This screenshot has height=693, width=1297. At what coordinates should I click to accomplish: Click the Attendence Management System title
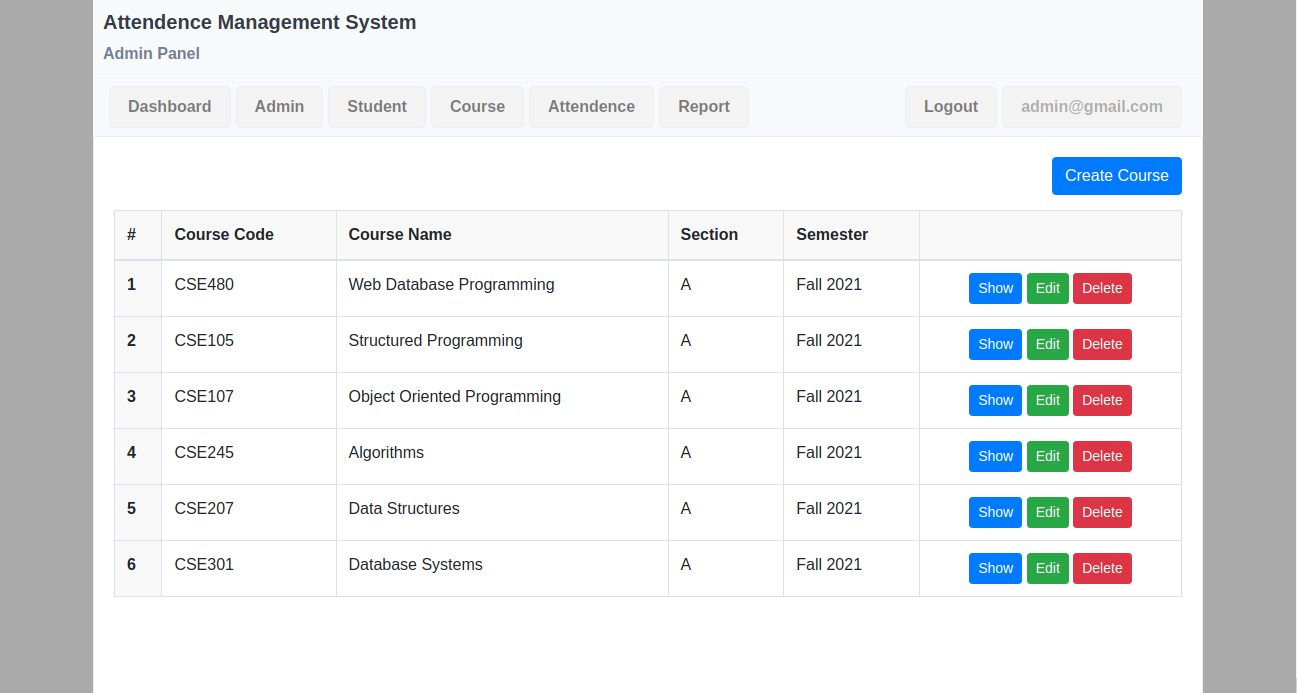tap(259, 22)
